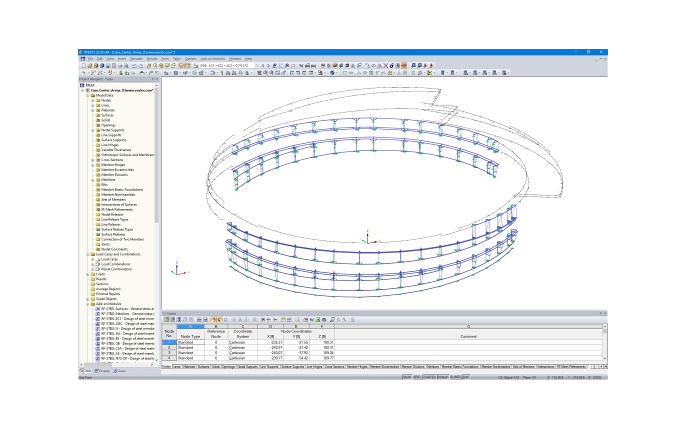The width and height of the screenshot is (686, 429).
Task: Click the Nodes folder icon in navigator
Action: click(x=98, y=100)
